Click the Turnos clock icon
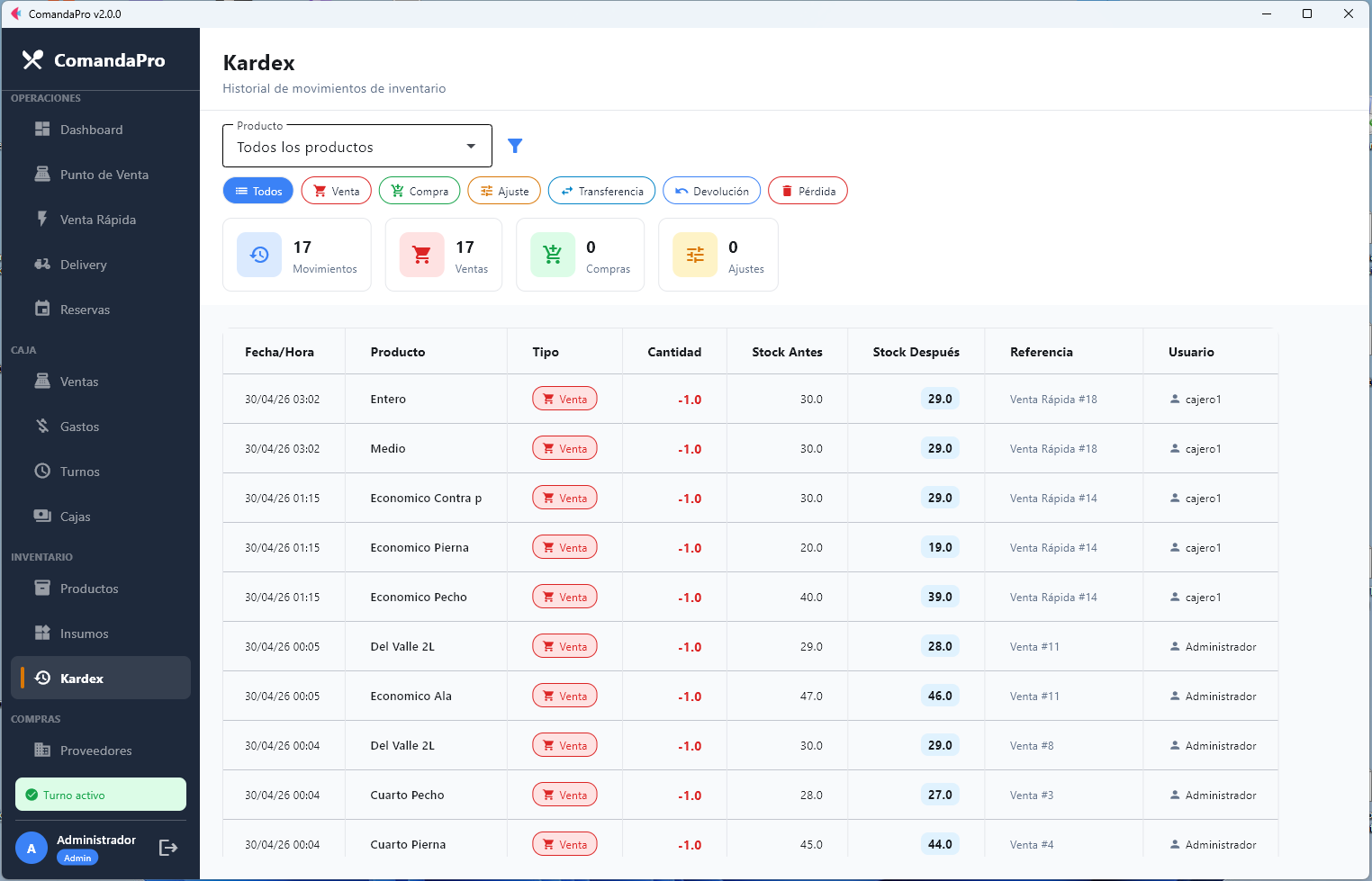Viewport: 1372px width, 881px height. coord(42,471)
